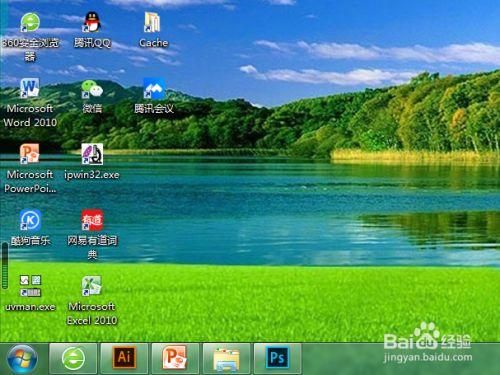Image resolution: width=500 pixels, height=375 pixels.
Task: Launch Adobe Illustrator from the taskbar
Action: [124, 359]
